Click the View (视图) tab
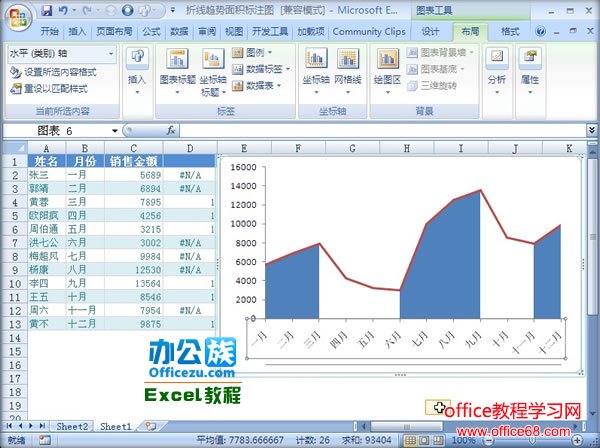600x448 pixels. tap(234, 31)
